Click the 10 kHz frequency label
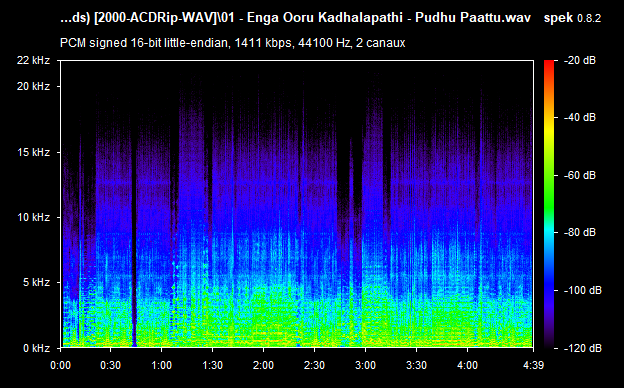The image size is (624, 388). 33,217
